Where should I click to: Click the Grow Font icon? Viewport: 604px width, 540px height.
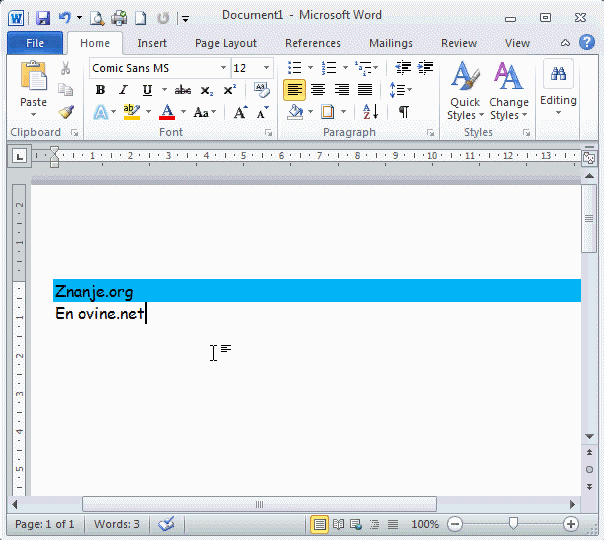pos(240,112)
